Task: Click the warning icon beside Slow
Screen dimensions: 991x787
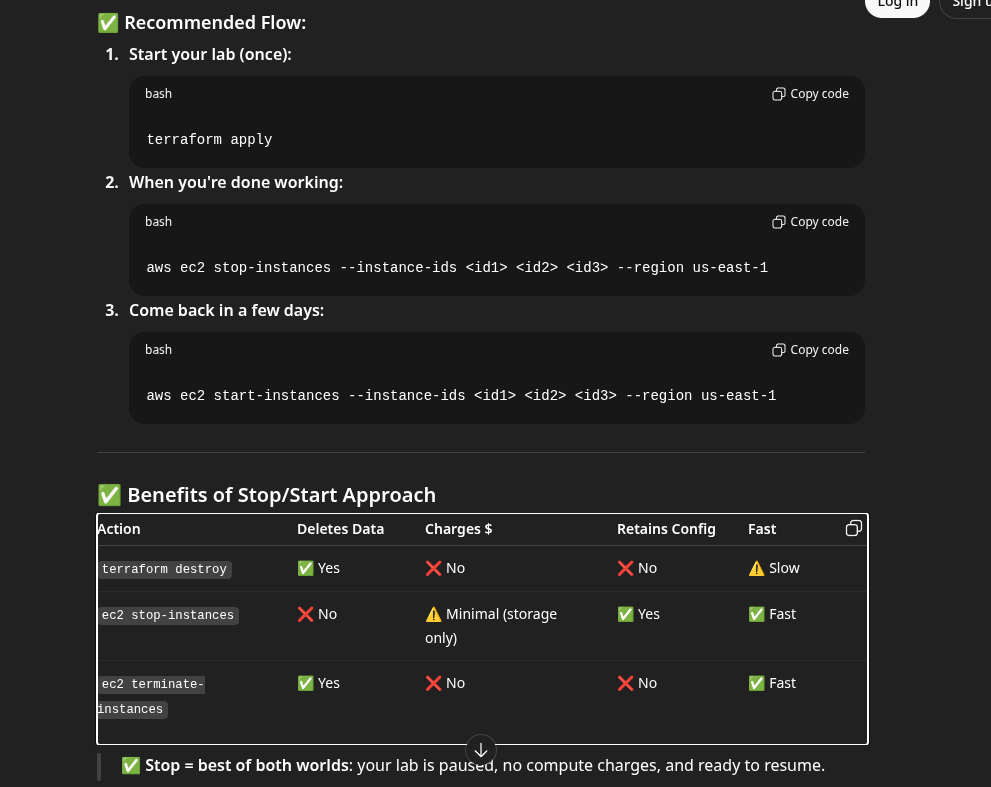Action: pyautogui.click(x=756, y=568)
